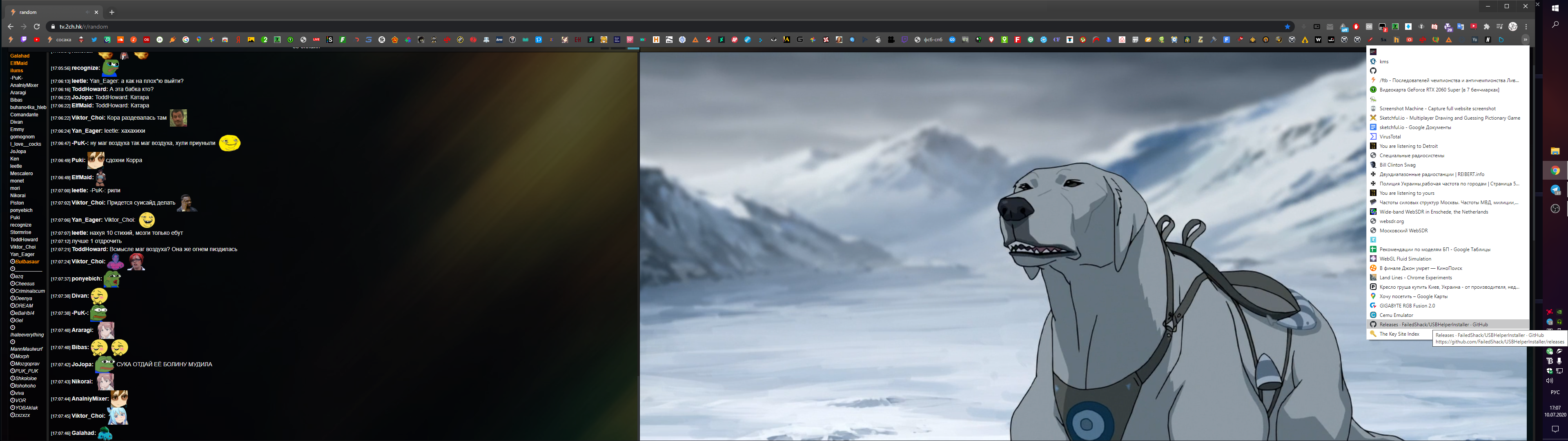Close the 'random' tab
This screenshot has width=1568, height=441.
(96, 12)
